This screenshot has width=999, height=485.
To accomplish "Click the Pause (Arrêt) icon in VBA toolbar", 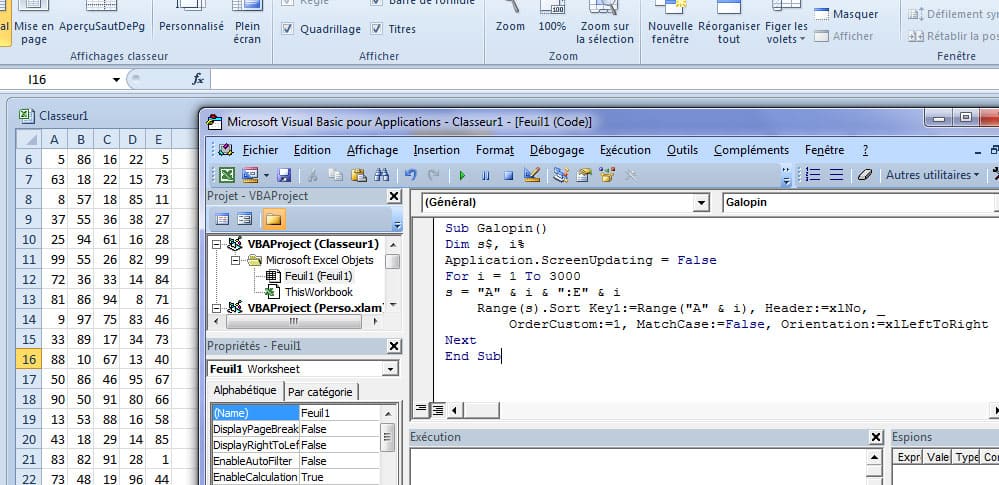I will 485,175.
